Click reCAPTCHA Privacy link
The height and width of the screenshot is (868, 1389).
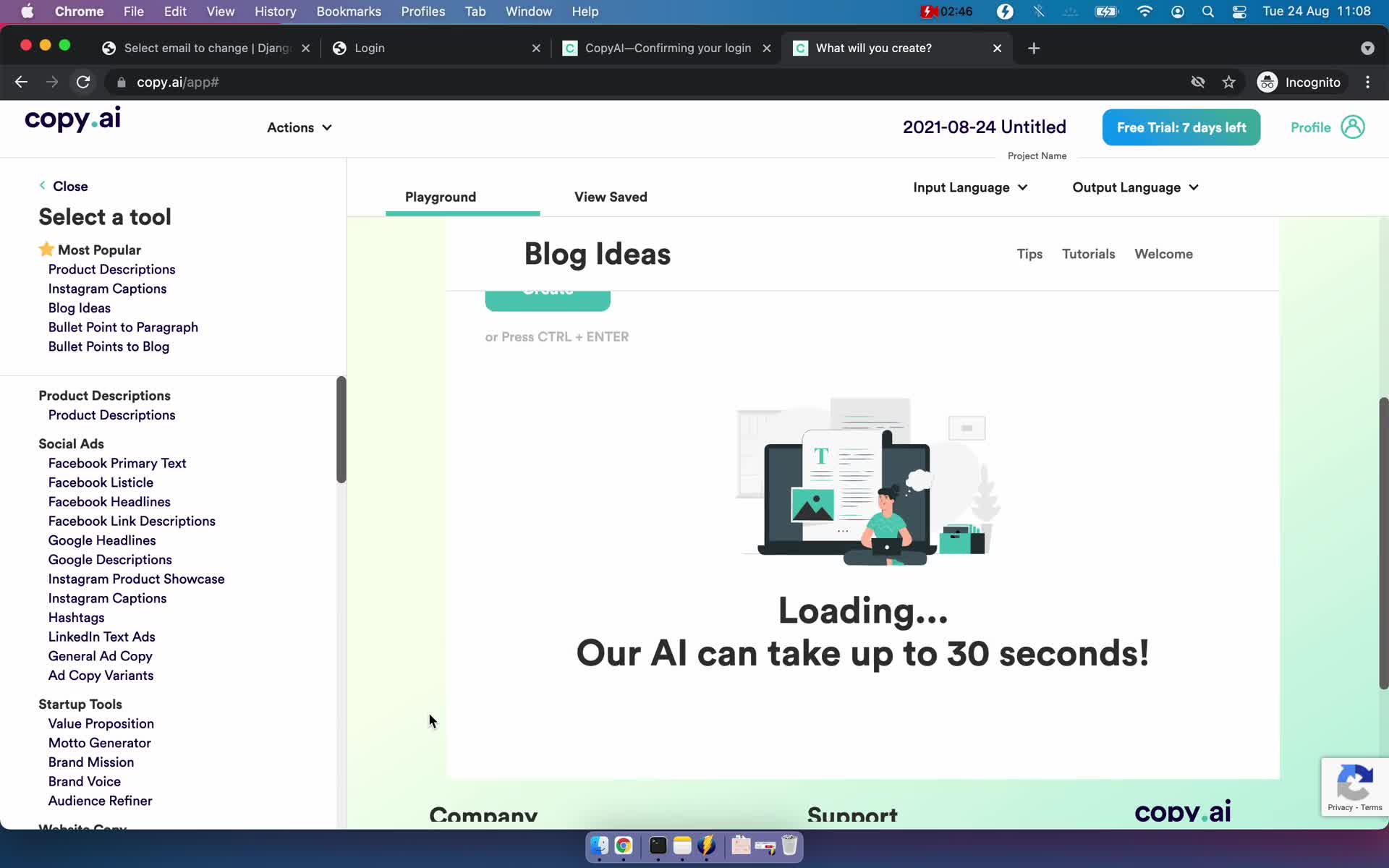1340,807
